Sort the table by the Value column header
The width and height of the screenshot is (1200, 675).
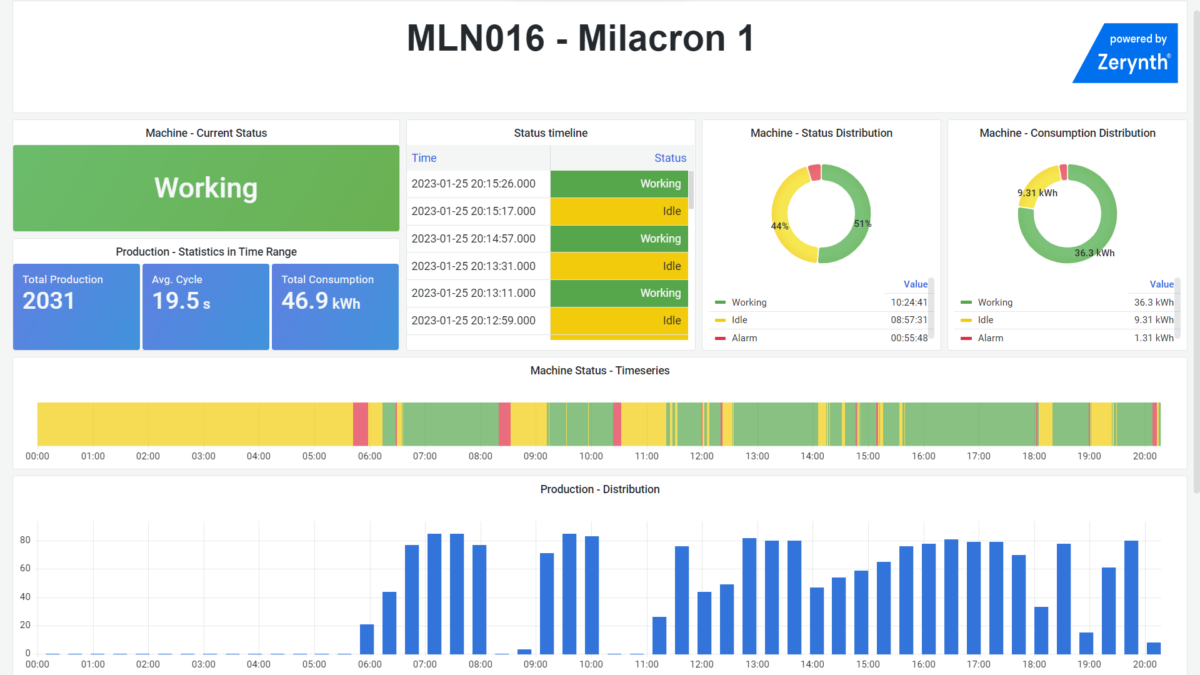915,284
